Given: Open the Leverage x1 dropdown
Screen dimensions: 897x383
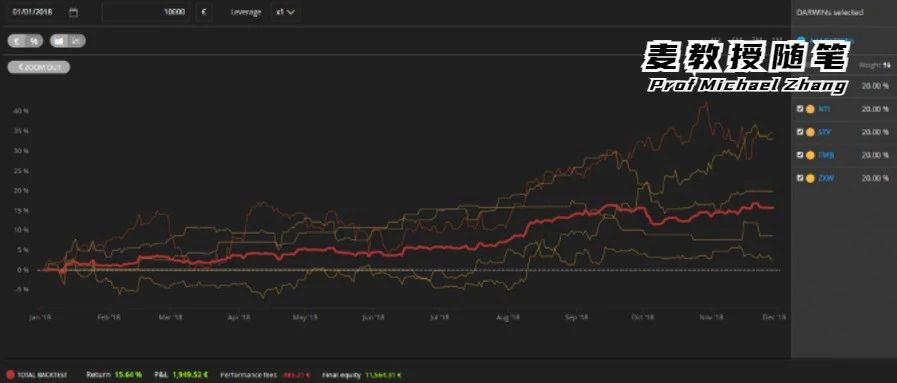Looking at the screenshot, I should [285, 12].
